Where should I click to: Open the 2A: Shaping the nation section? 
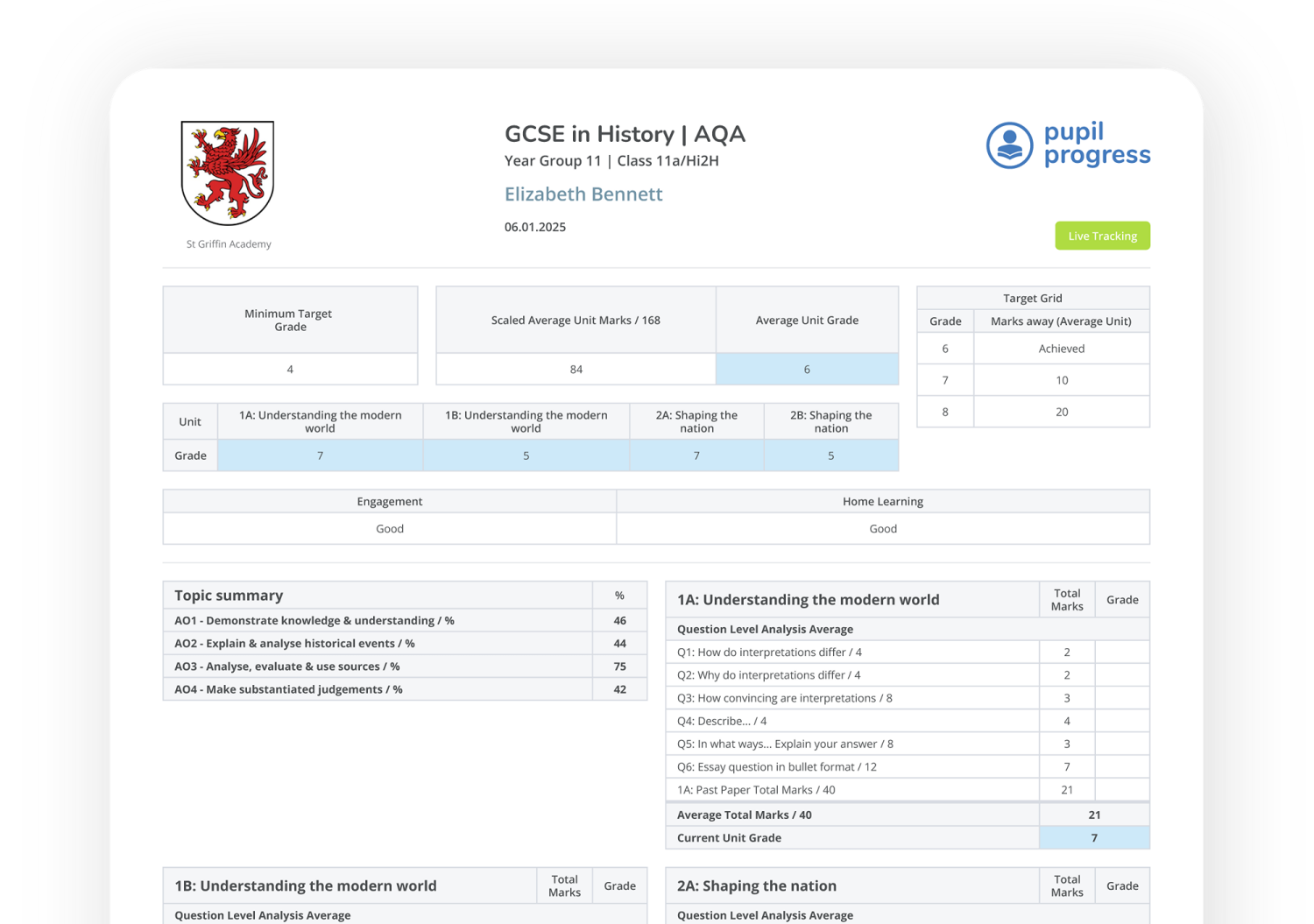pyautogui.click(x=755, y=885)
